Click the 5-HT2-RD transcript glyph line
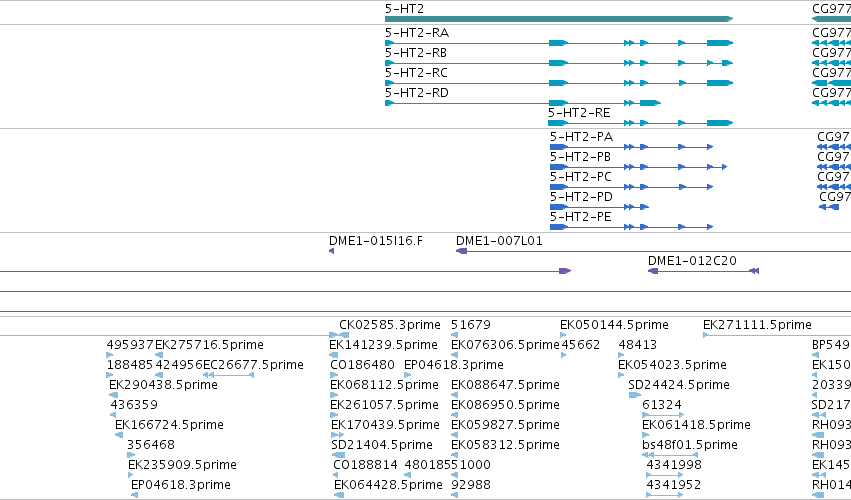851x500 pixels. (523, 103)
